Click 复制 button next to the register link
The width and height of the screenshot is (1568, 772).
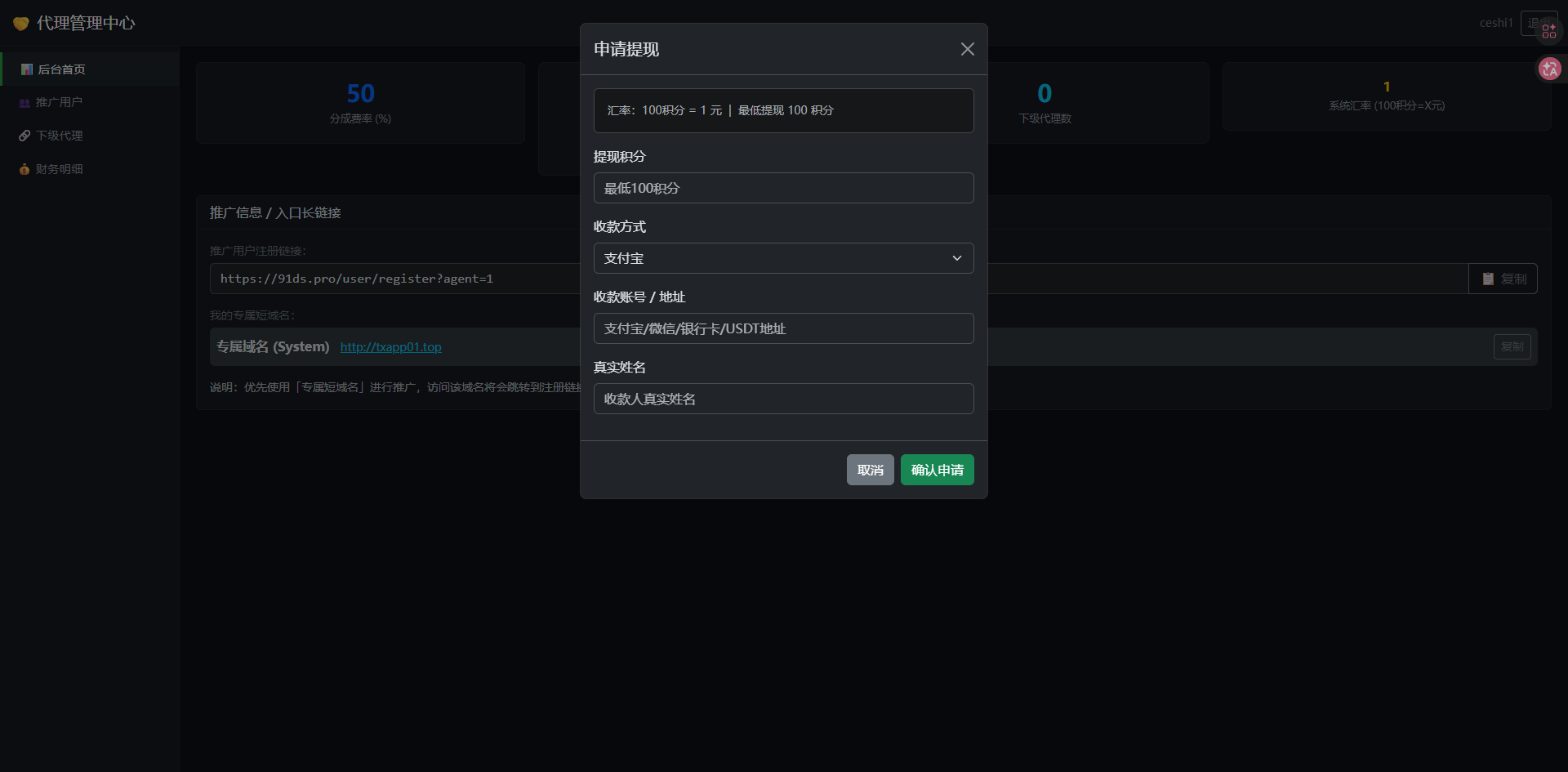click(1503, 279)
